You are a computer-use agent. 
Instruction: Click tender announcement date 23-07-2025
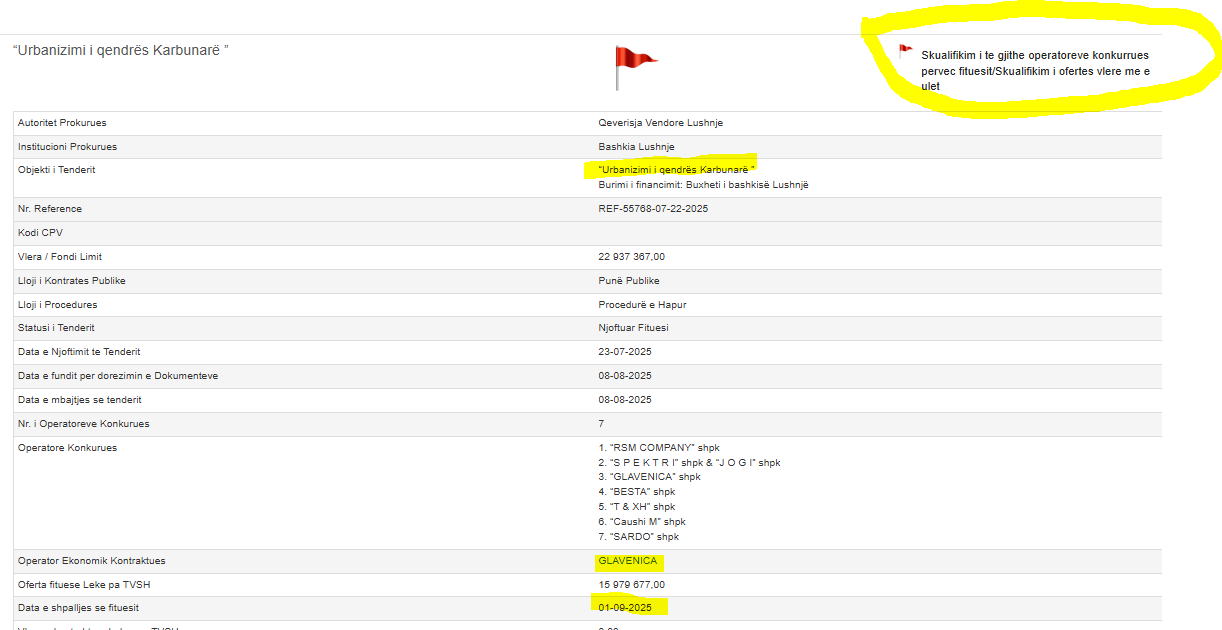(x=625, y=352)
